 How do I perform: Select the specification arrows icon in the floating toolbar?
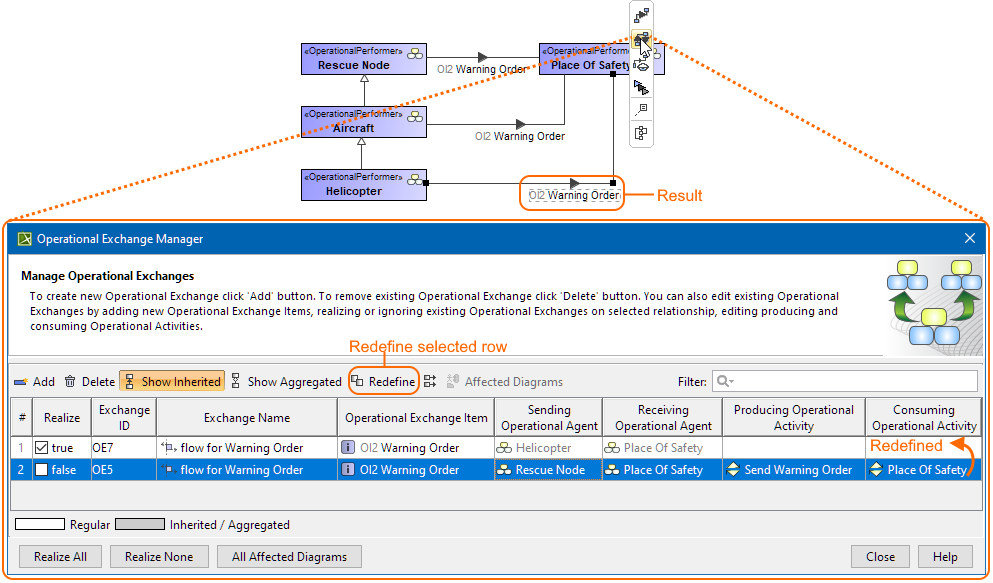[x=641, y=87]
